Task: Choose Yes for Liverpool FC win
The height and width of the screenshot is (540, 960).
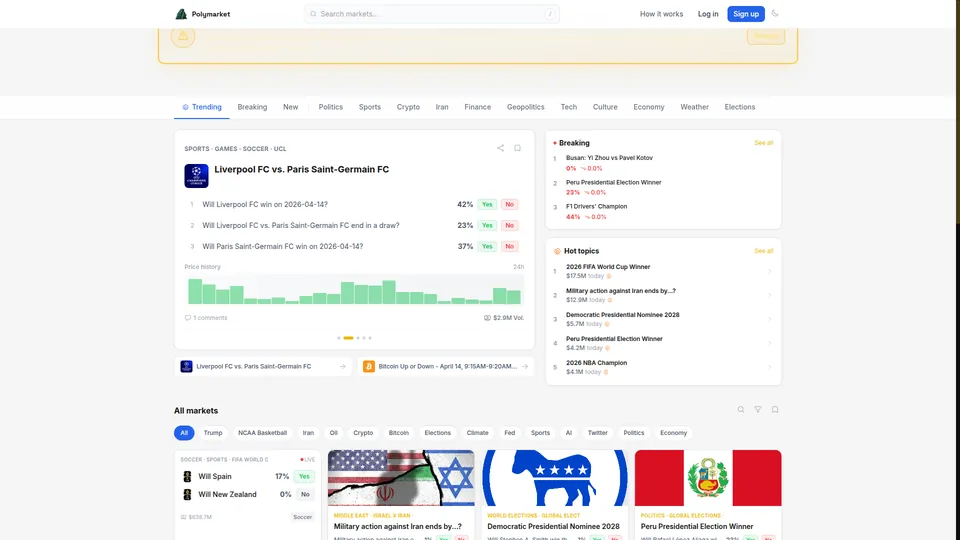Action: coord(487,204)
